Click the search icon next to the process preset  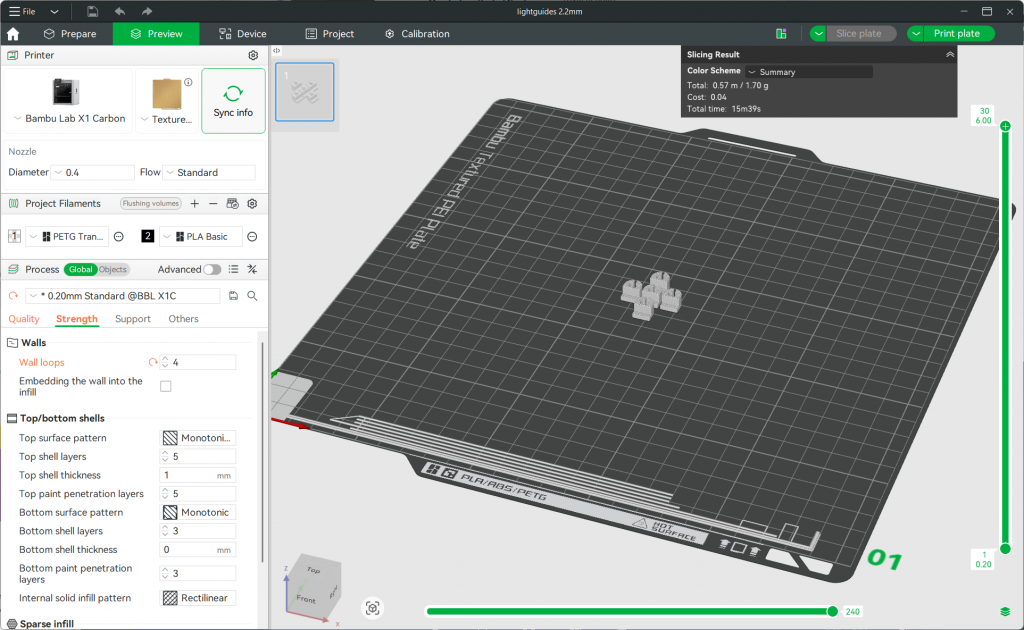[x=253, y=296]
